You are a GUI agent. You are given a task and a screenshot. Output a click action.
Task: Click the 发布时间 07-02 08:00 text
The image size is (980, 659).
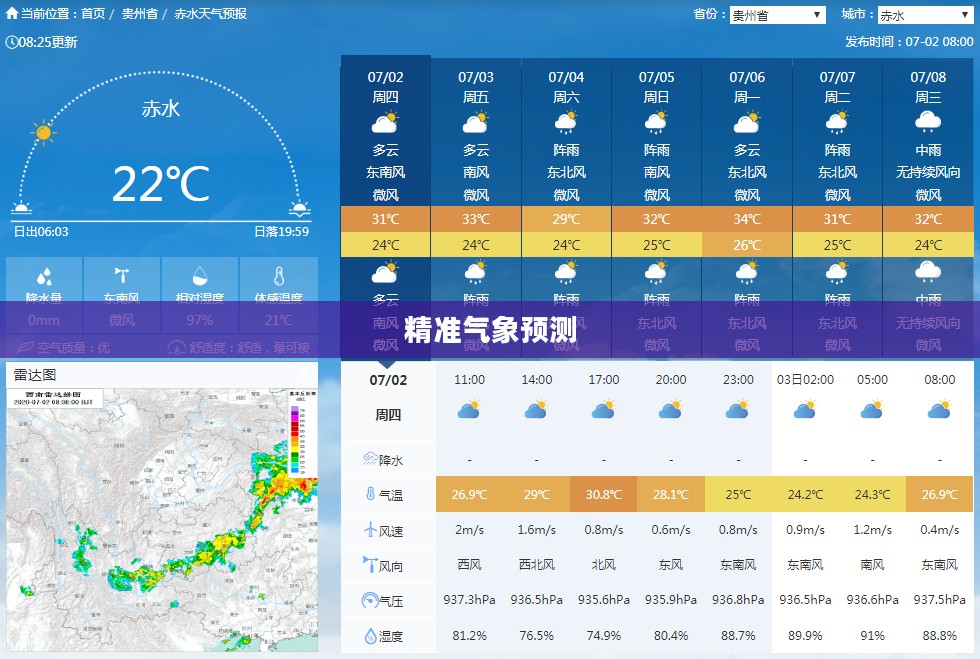point(909,41)
